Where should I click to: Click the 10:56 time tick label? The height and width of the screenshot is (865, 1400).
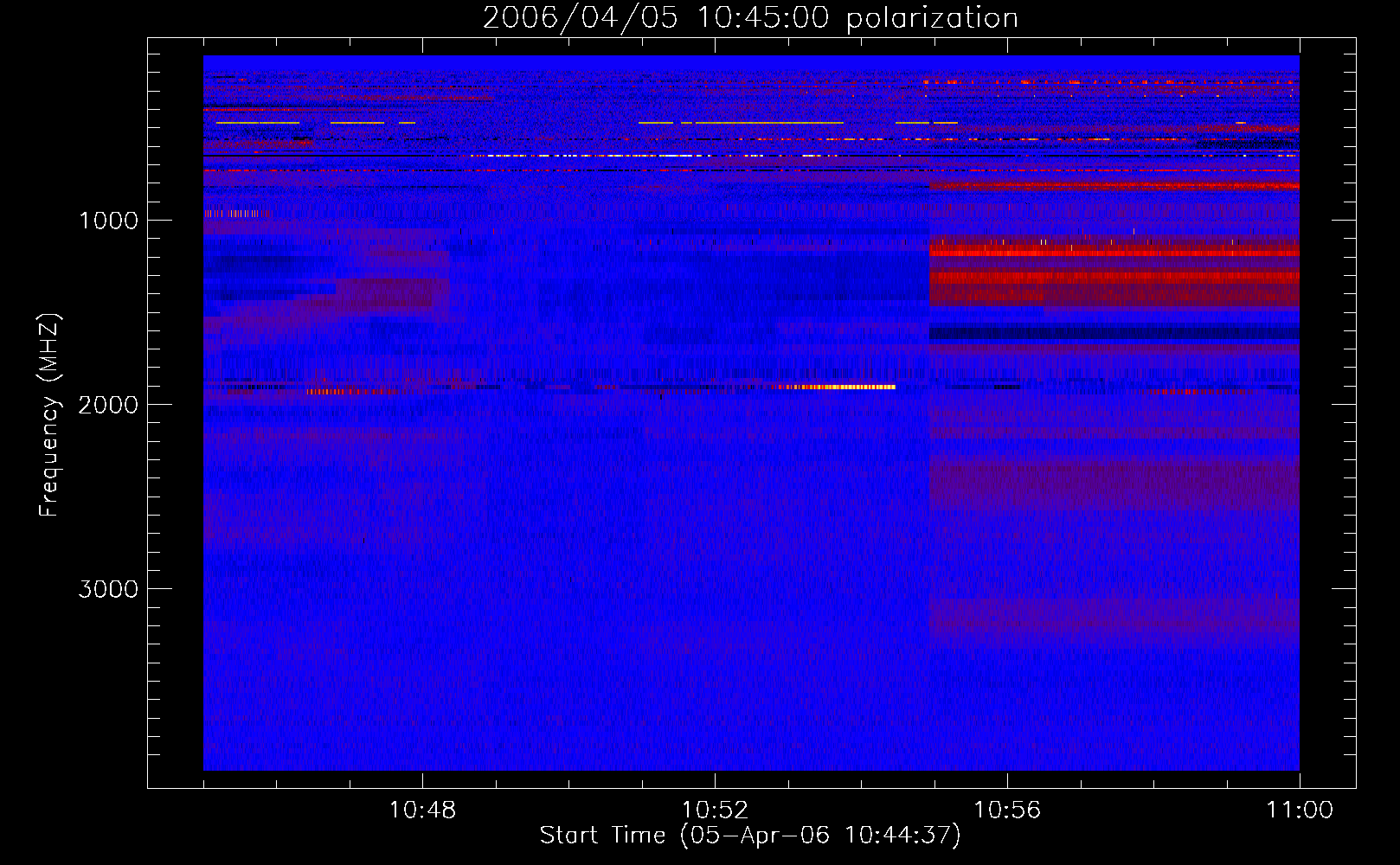[x=1007, y=811]
